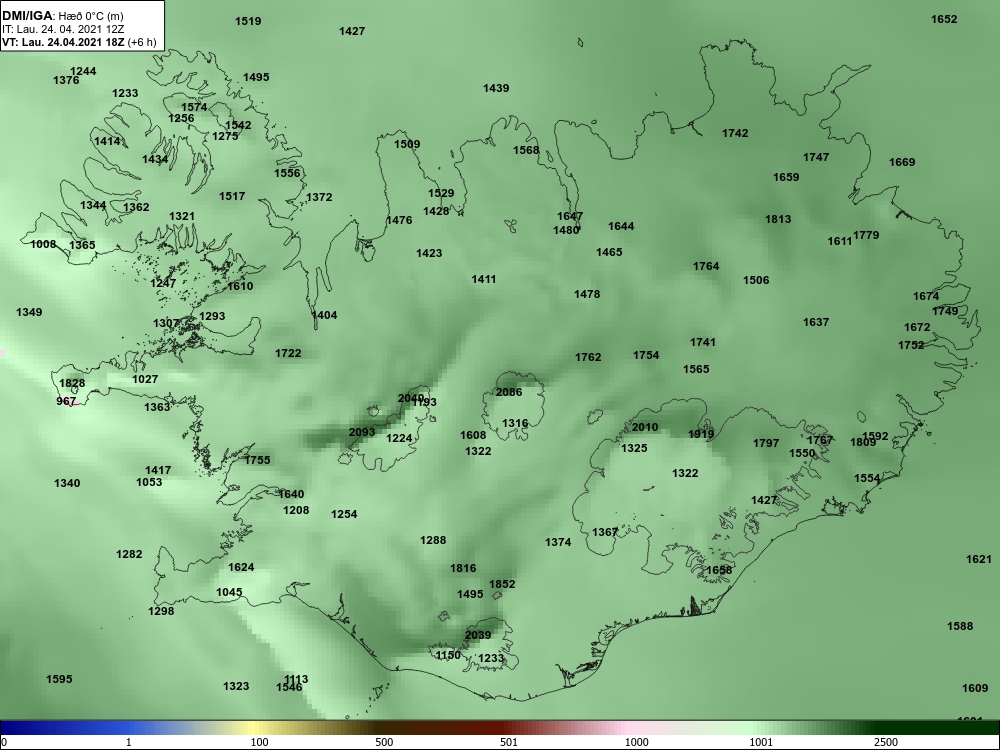
Task: Pick the pink band near legend value 1000
Action: point(631,728)
